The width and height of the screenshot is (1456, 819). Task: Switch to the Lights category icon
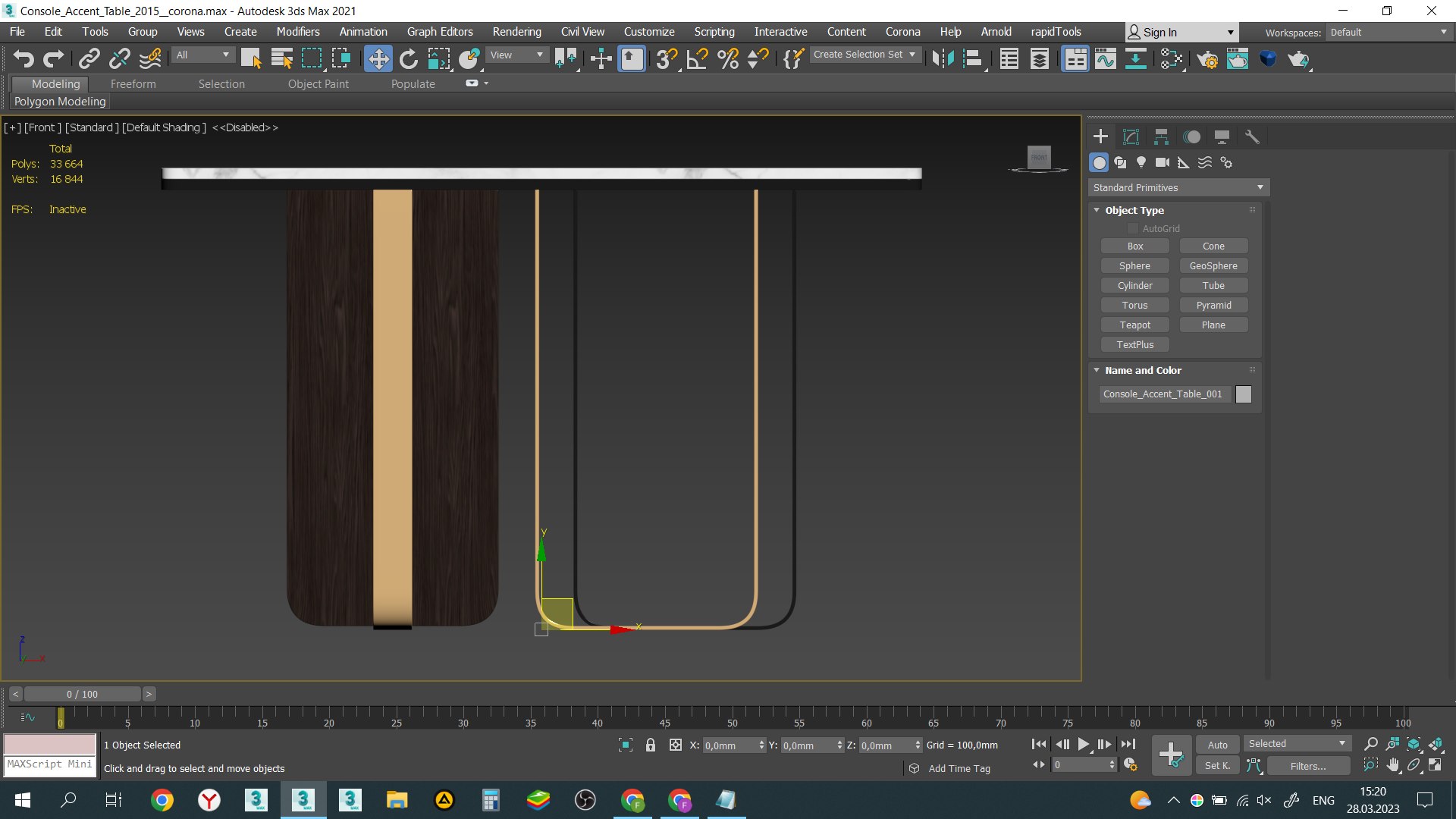pos(1141,162)
